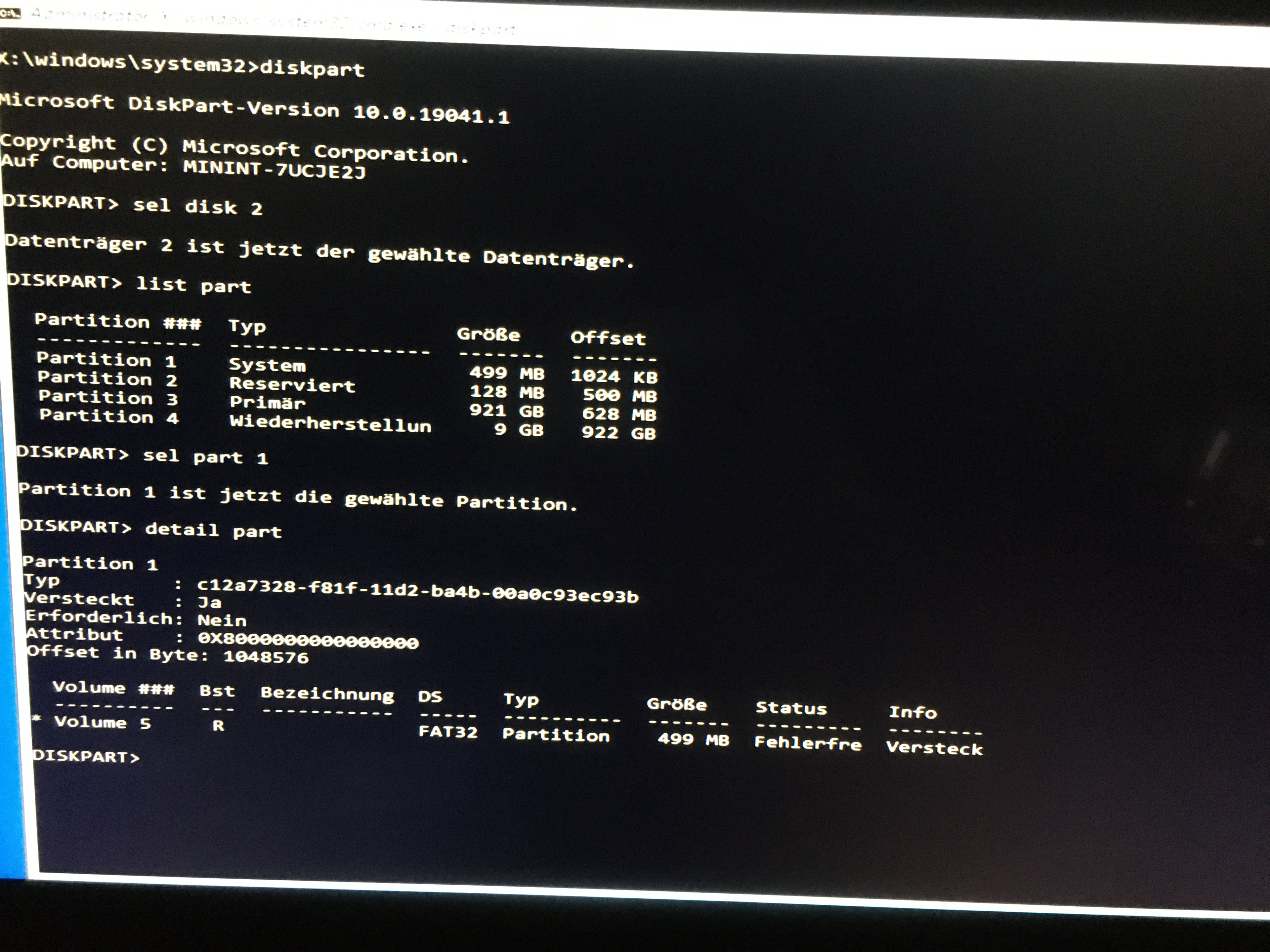This screenshot has height=952, width=1270.
Task: Click the 'detail part' command line
Action: click(x=212, y=530)
